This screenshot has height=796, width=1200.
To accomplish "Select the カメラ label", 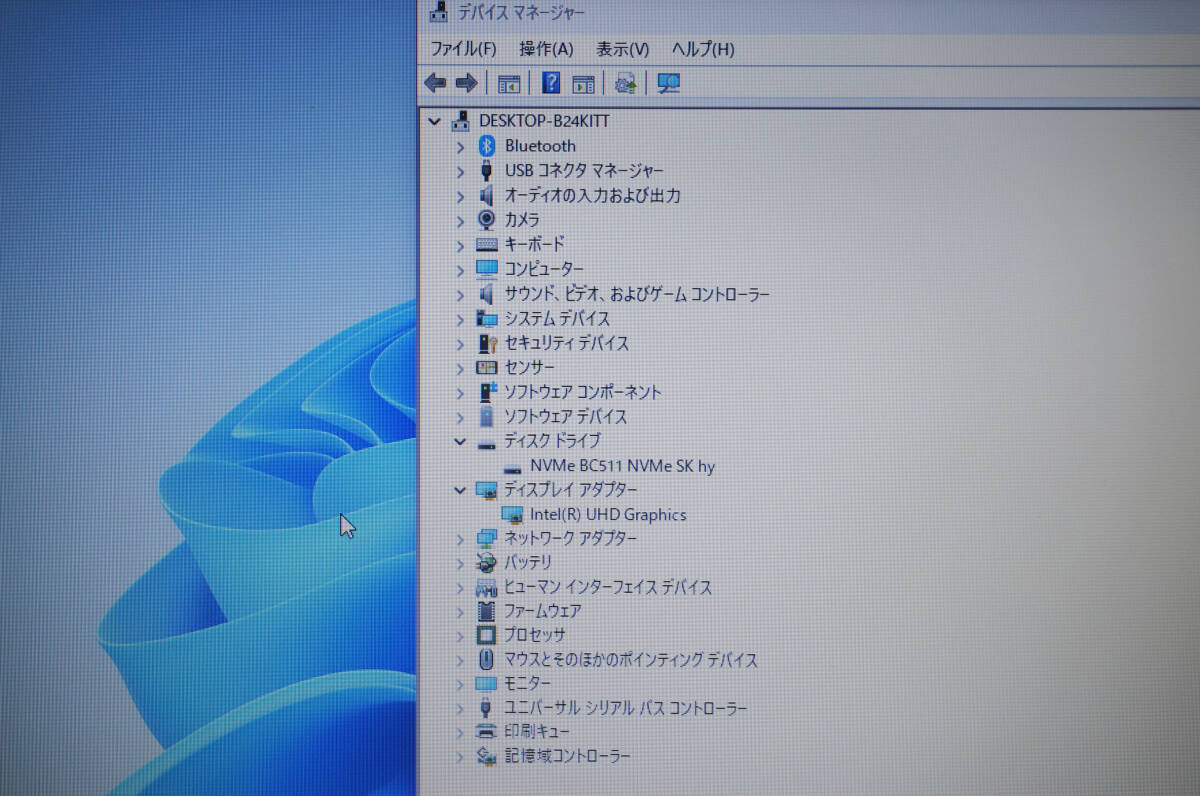I will point(522,220).
